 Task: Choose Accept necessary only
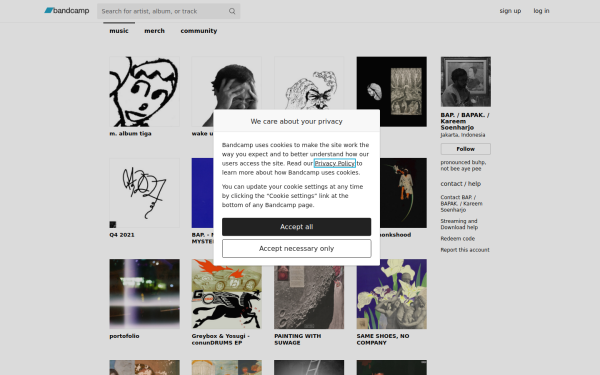pyautogui.click(x=297, y=249)
